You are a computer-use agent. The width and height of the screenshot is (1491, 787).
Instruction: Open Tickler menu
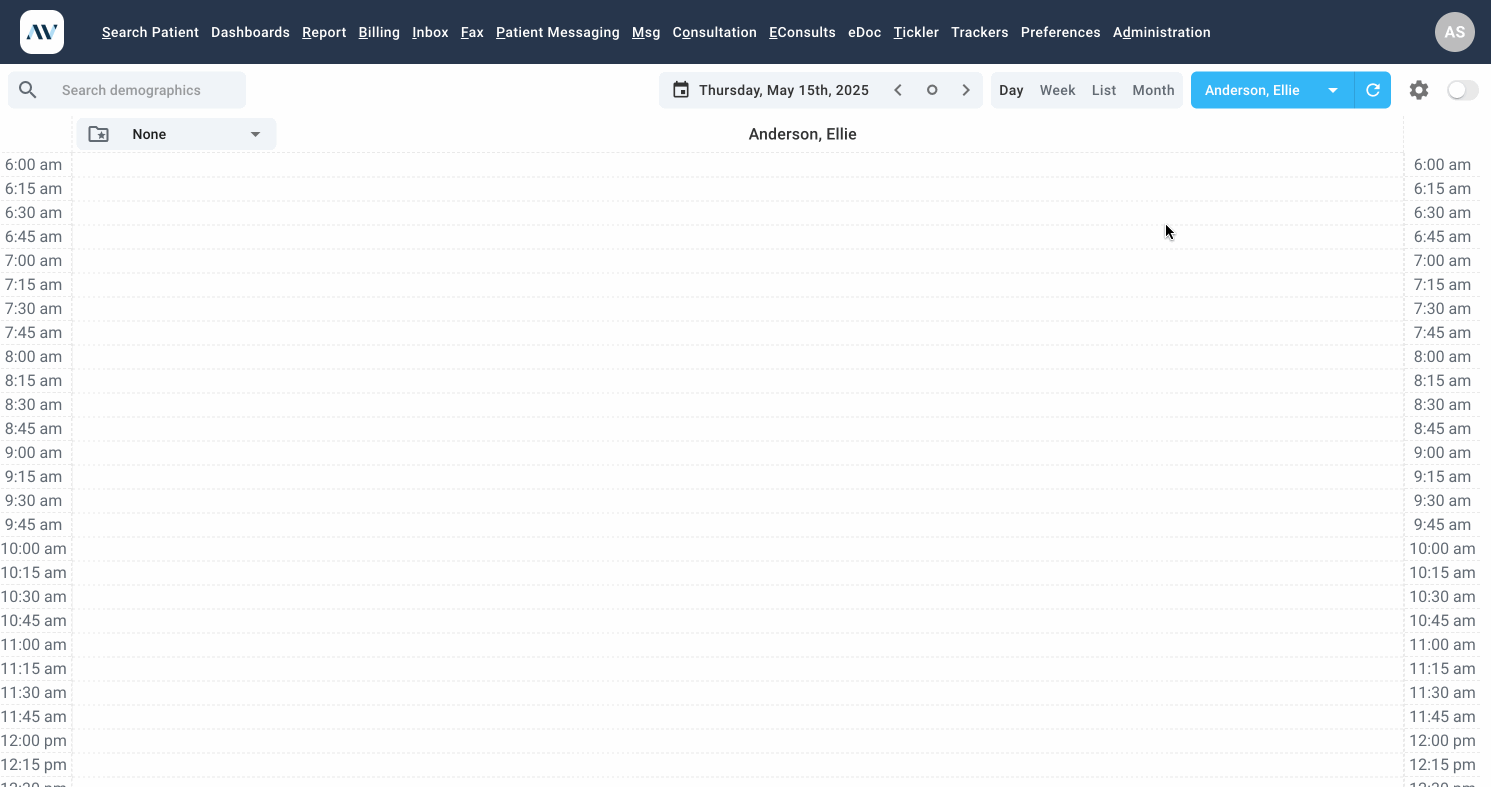point(916,32)
